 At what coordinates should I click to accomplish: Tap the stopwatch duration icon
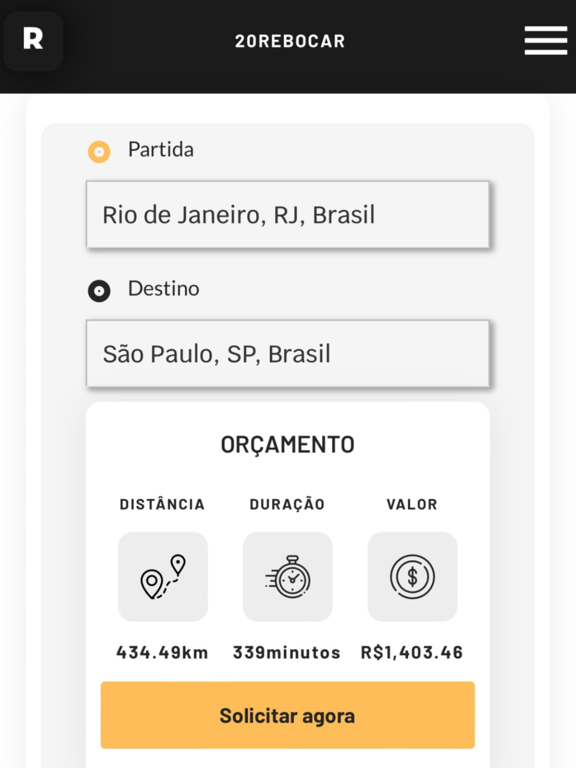coord(288,576)
